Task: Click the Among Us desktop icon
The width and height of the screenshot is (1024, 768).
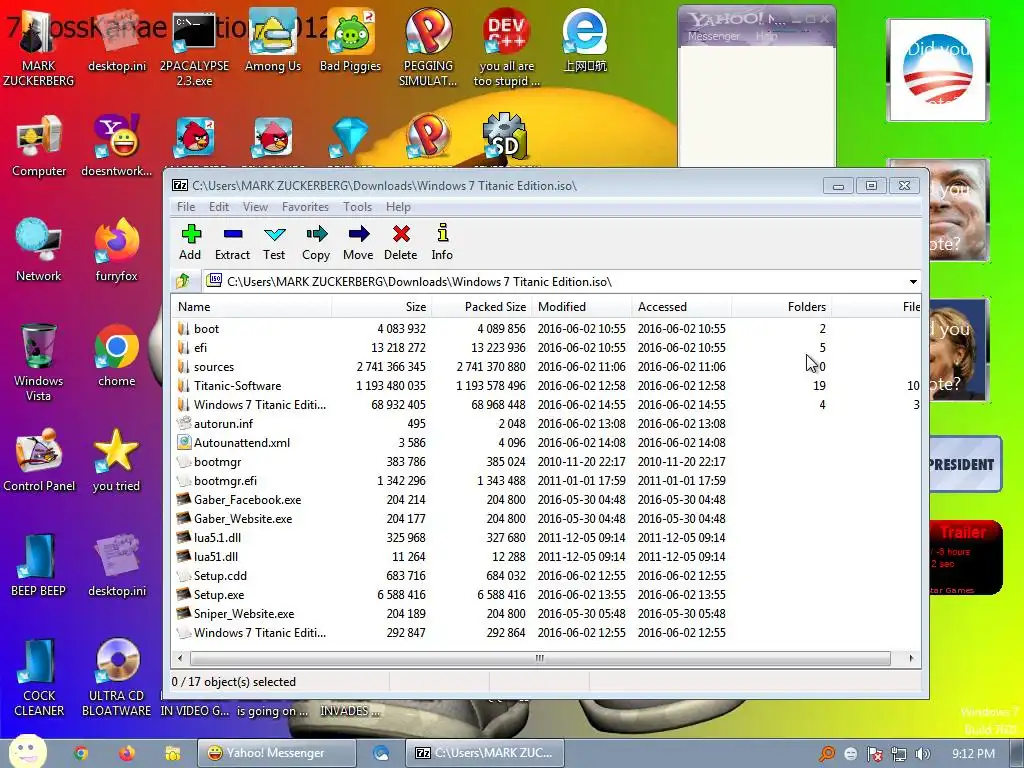Action: coord(273,40)
